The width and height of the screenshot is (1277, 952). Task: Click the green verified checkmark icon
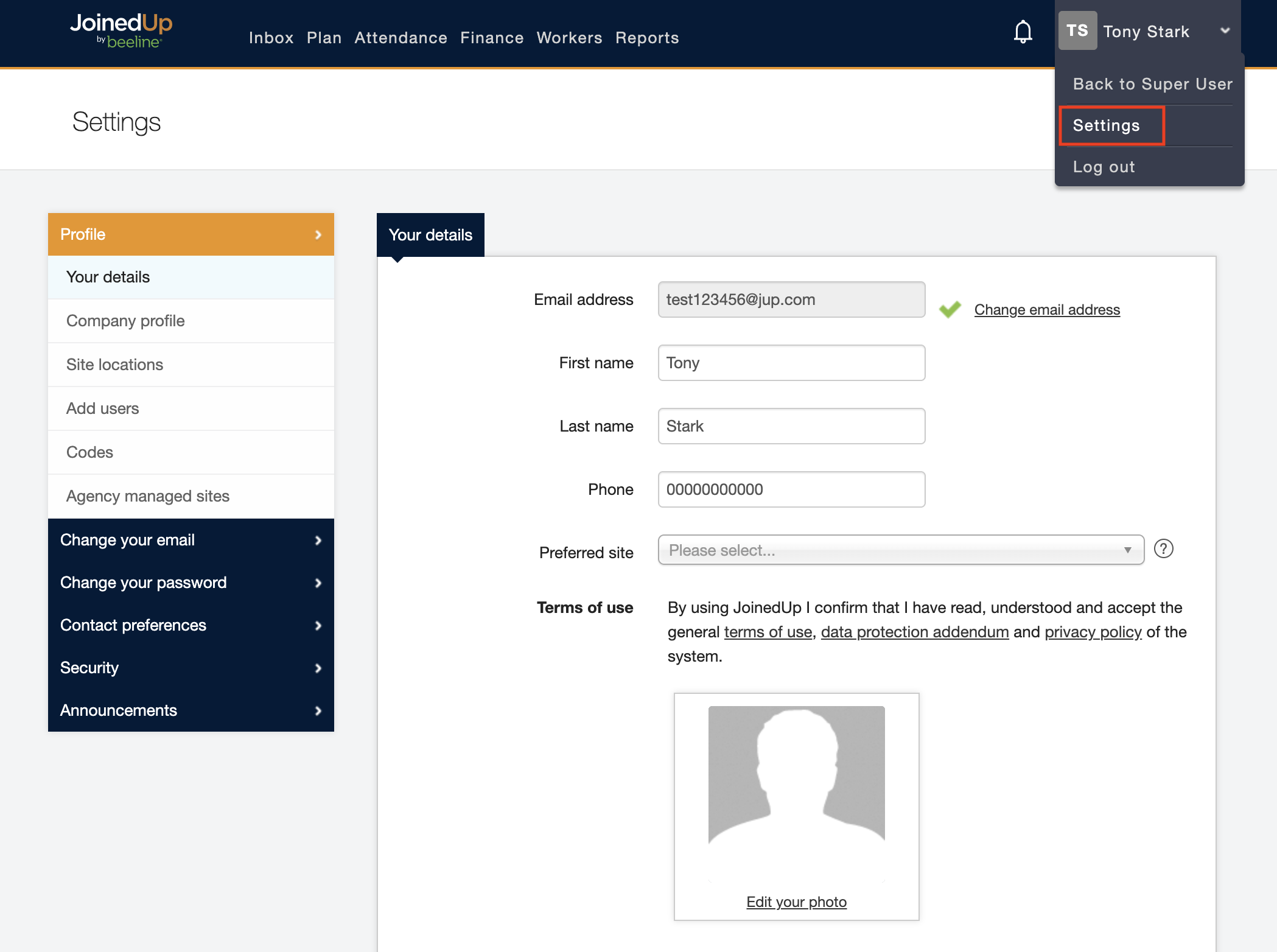[x=950, y=309]
